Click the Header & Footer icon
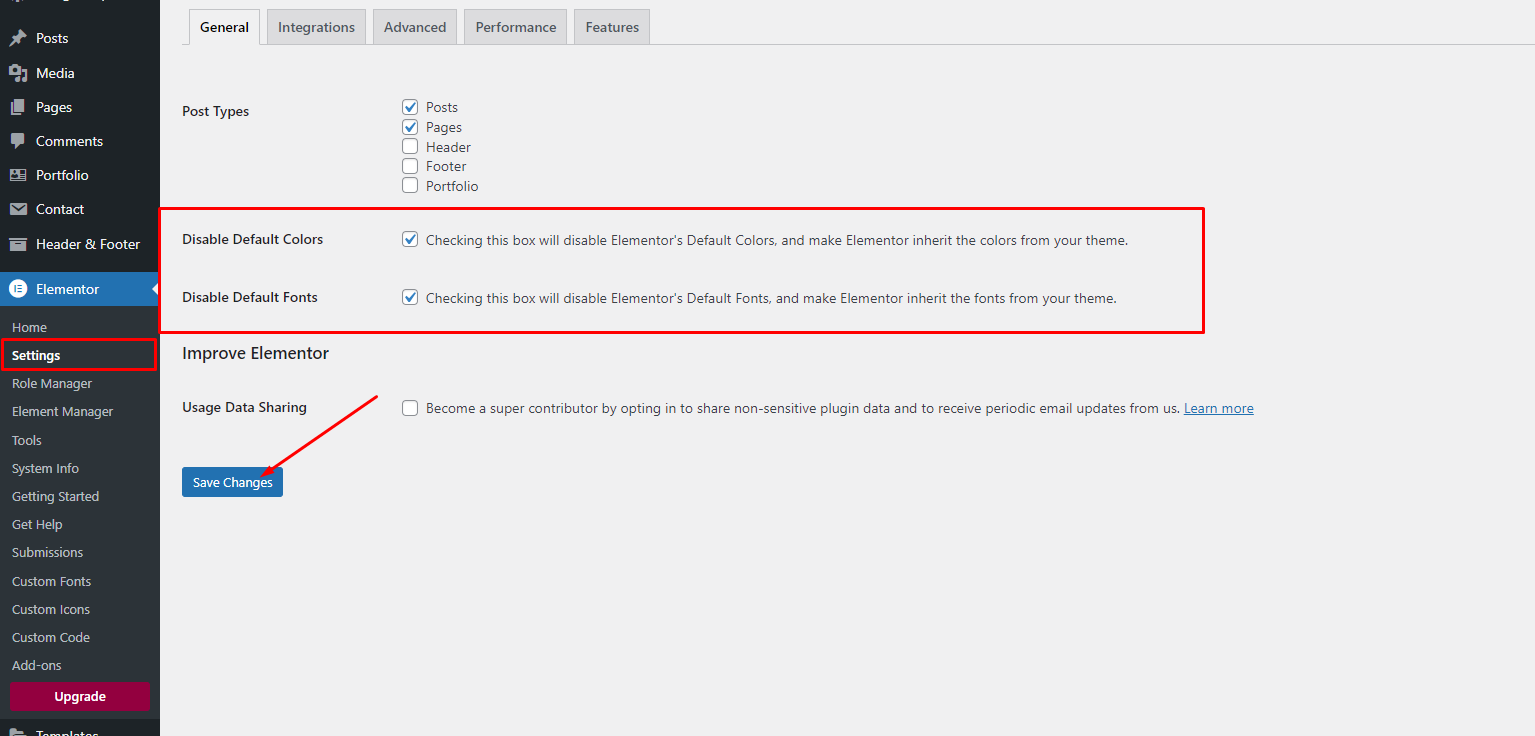Image resolution: width=1535 pixels, height=736 pixels. pyautogui.click(x=18, y=244)
